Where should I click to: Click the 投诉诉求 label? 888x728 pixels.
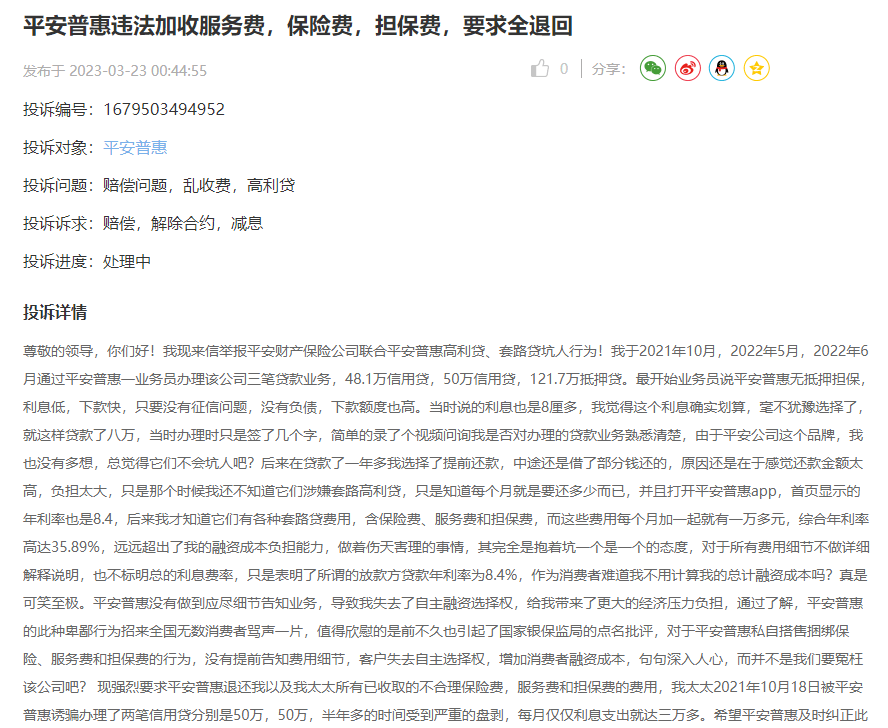click(58, 224)
